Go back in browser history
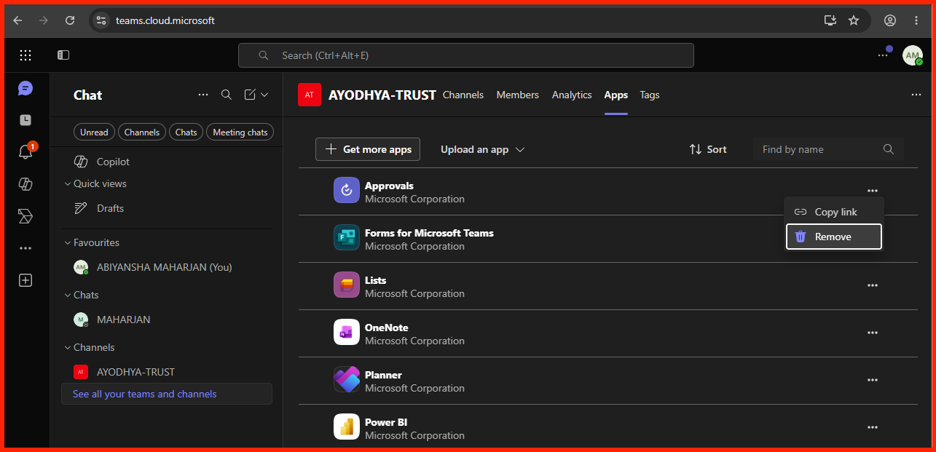Viewport: 936px width, 452px height. pos(18,21)
